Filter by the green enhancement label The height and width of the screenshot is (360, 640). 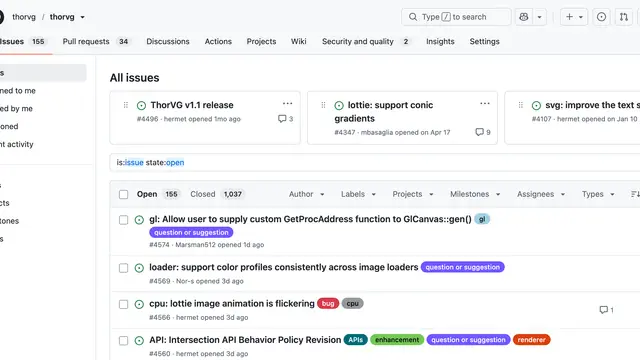pyautogui.click(x=397, y=340)
